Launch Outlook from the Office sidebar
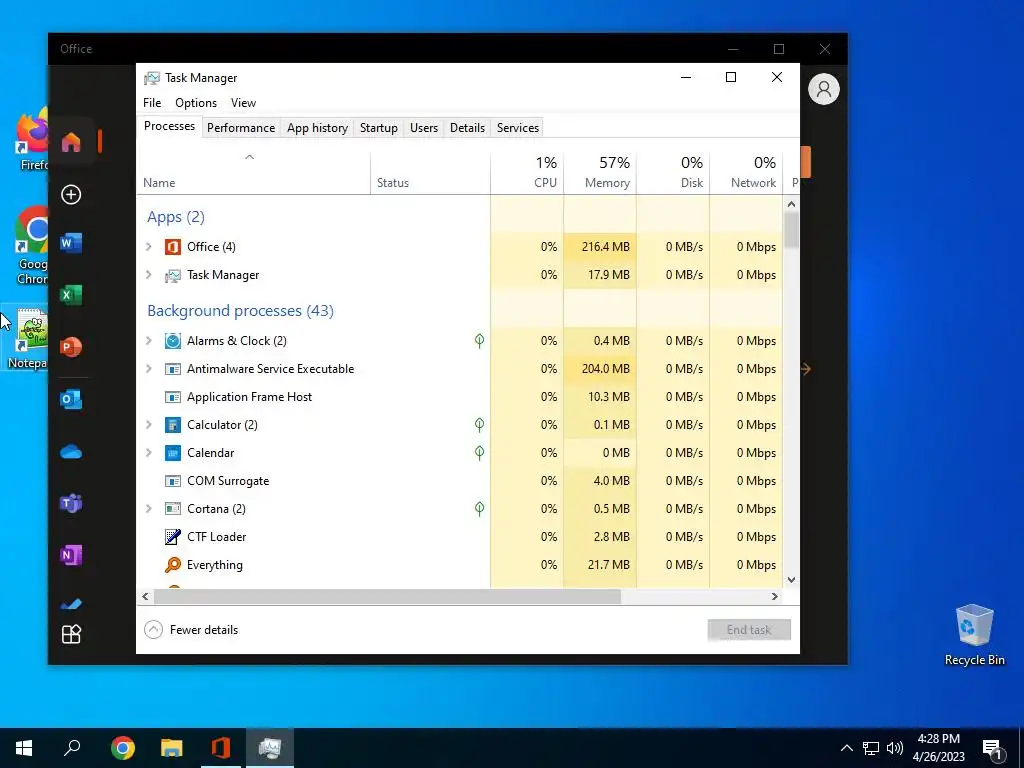Screen dimensions: 1024x768 coord(71,399)
